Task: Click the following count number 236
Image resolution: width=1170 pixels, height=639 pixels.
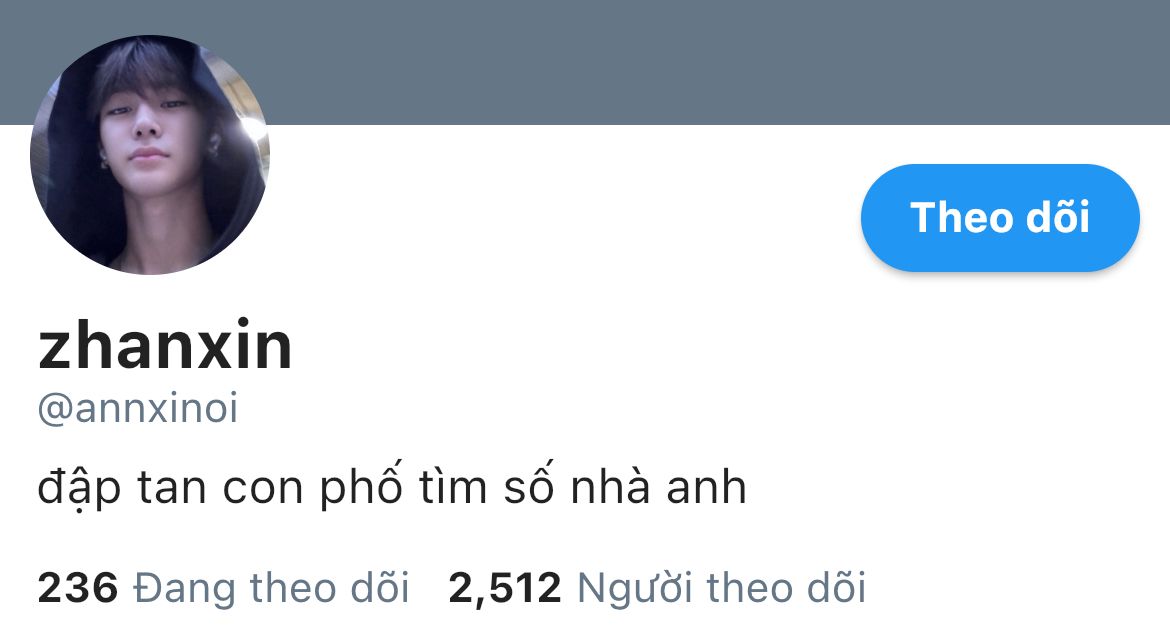Action: pyautogui.click(x=78, y=587)
